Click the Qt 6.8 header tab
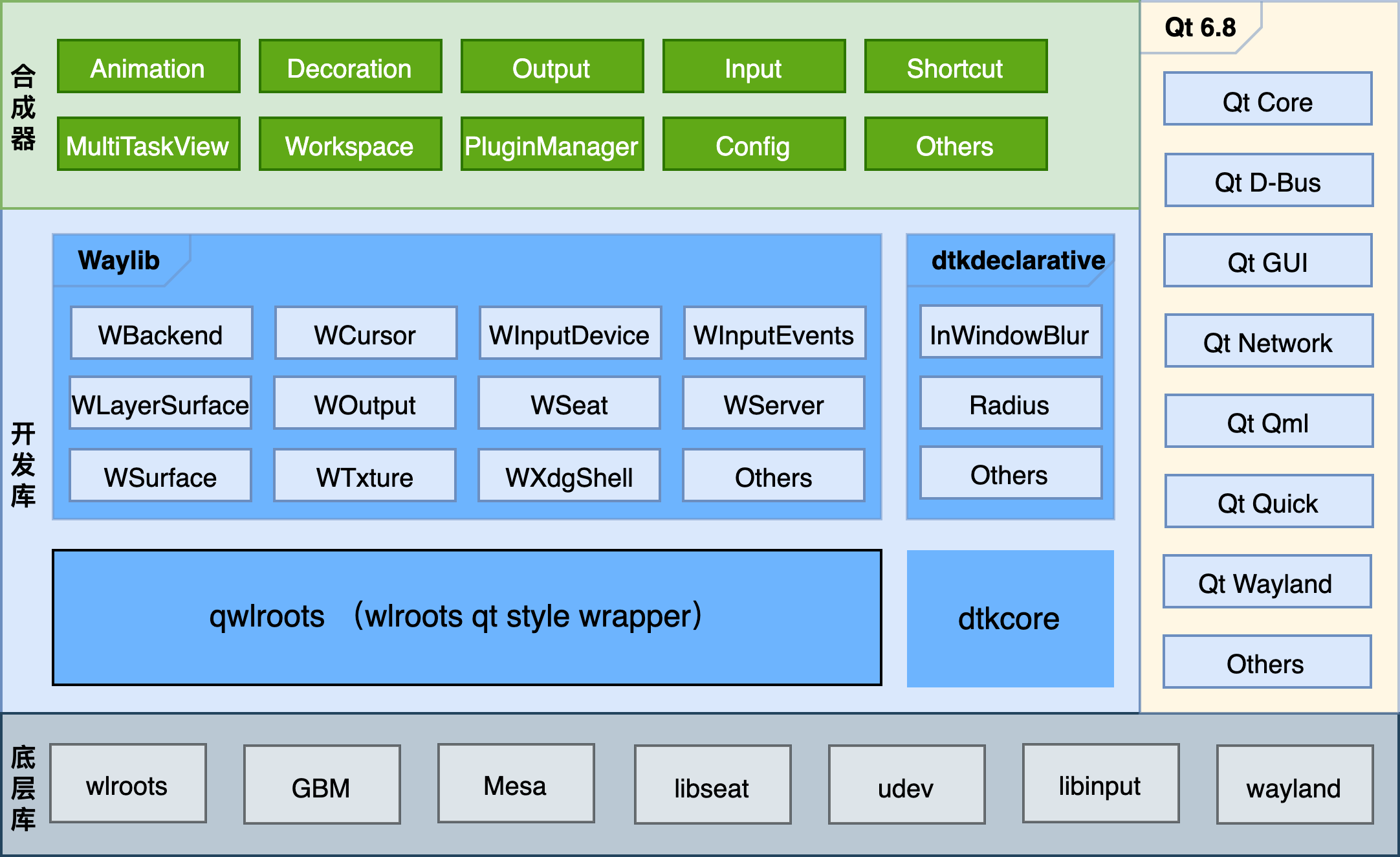 [1200, 28]
